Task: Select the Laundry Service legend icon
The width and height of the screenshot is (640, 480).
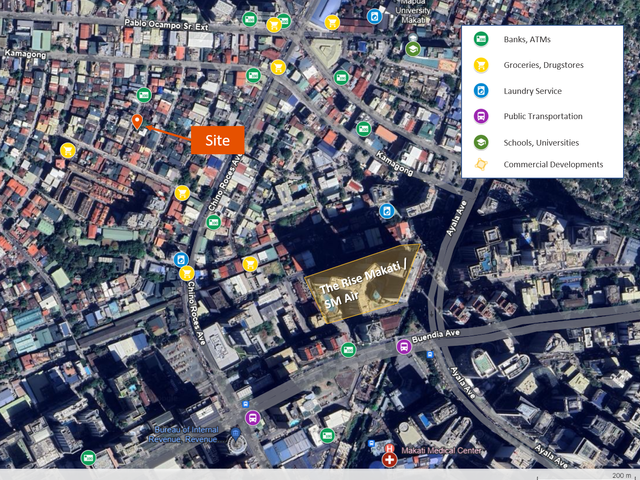Action: click(x=481, y=91)
